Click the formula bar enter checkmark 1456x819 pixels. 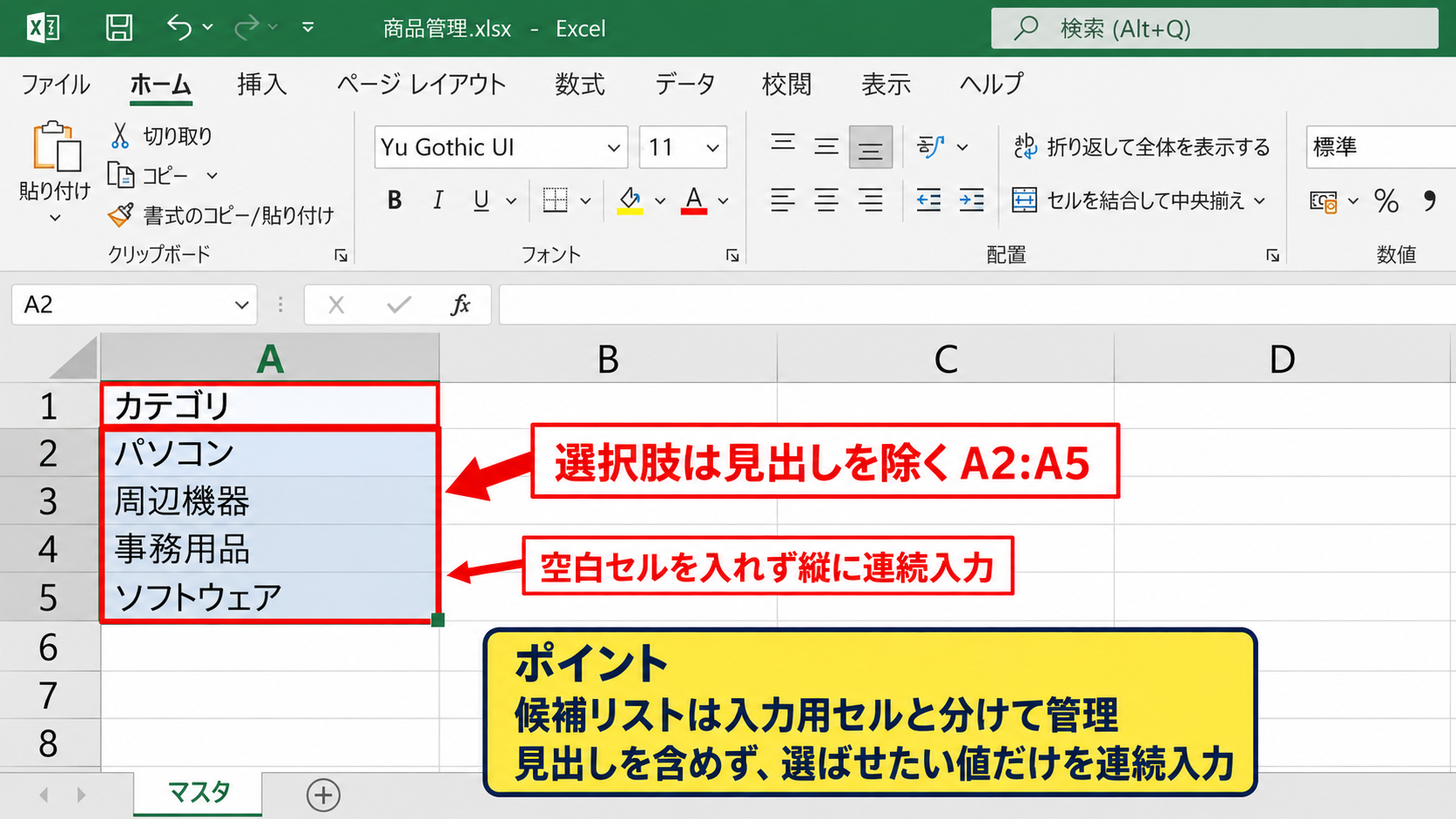click(x=399, y=305)
